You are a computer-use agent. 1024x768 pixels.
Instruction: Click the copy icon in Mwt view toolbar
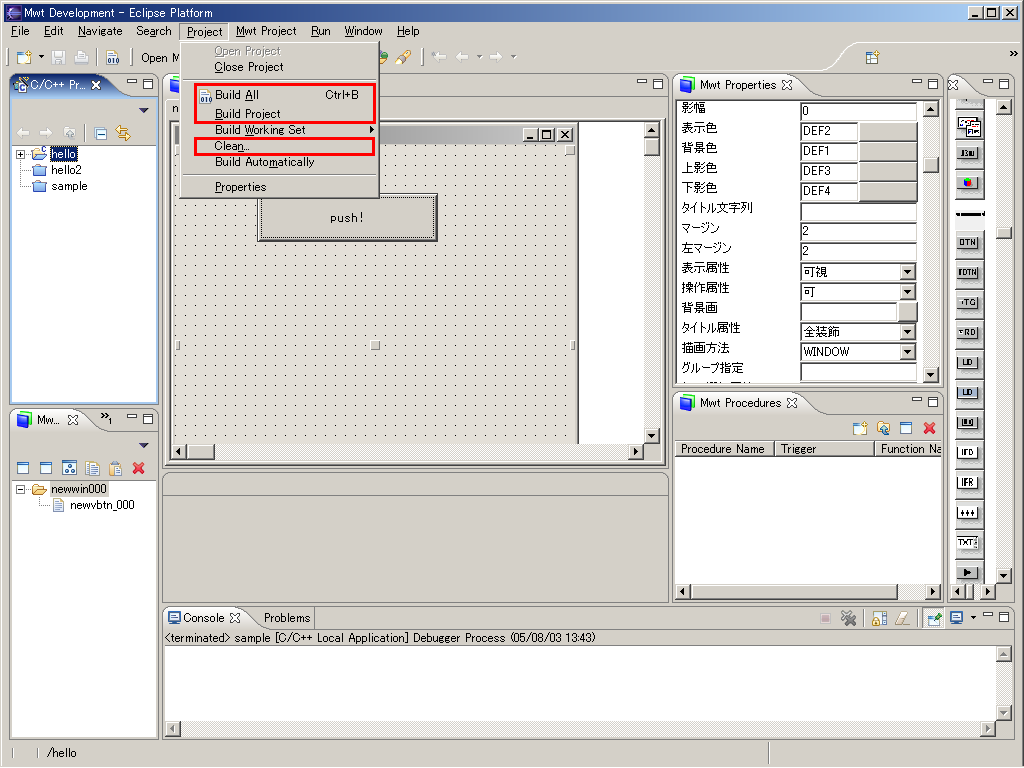coord(92,468)
